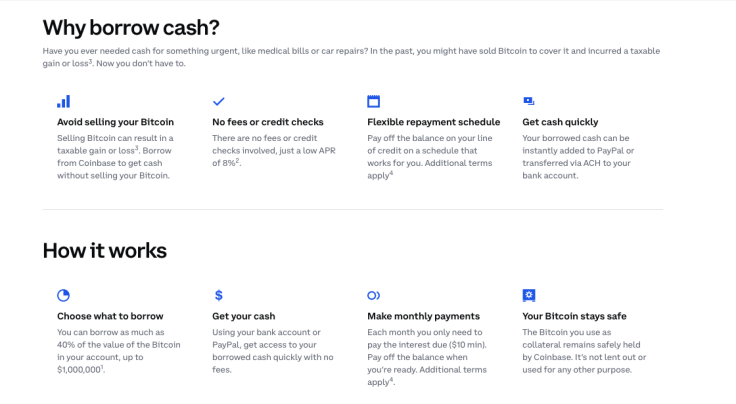736x404 pixels.
Task: Click the 'Make monthly payments' title
Action: pyautogui.click(x=423, y=316)
